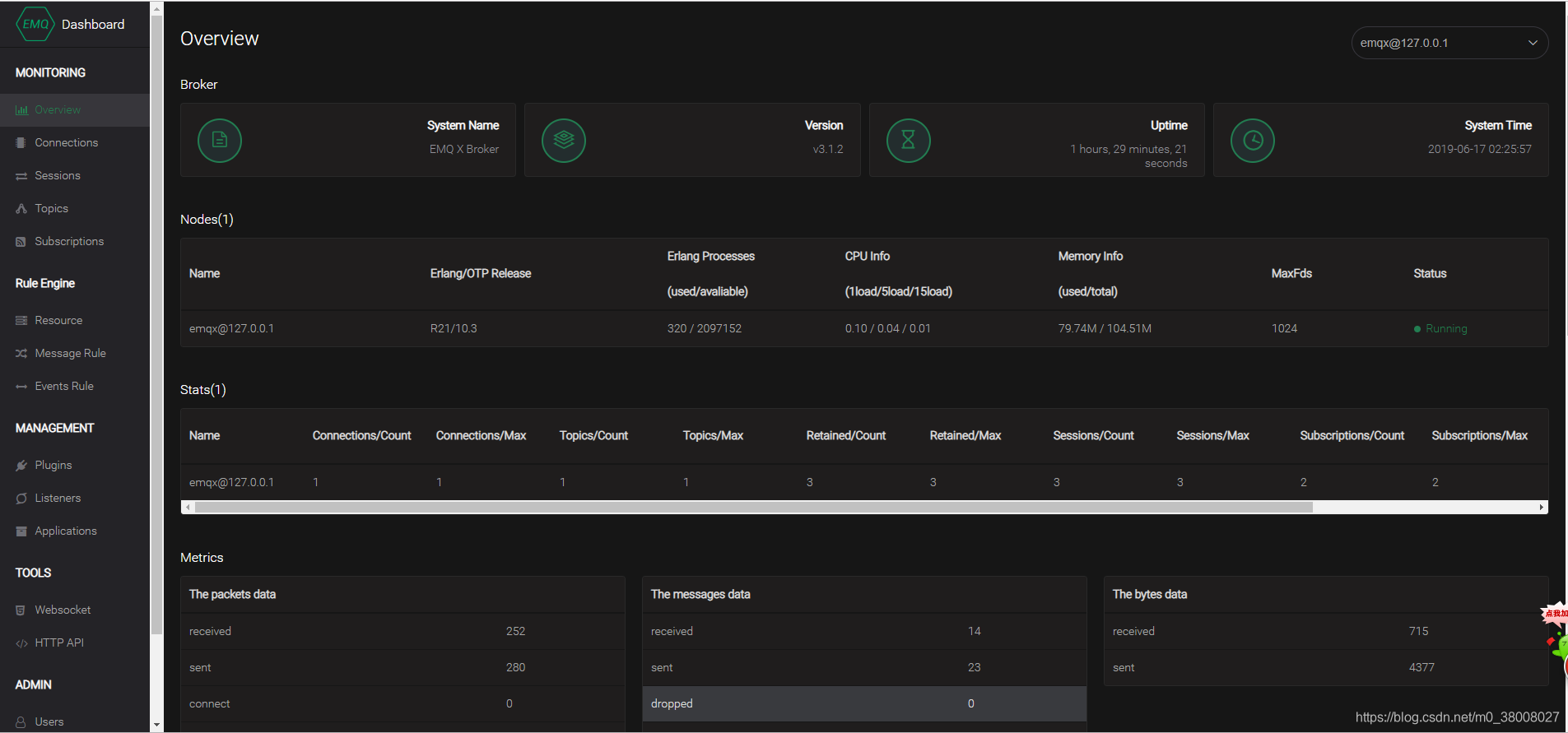The width and height of the screenshot is (1568, 733).
Task: Open the Plugins page
Action: (75, 466)
